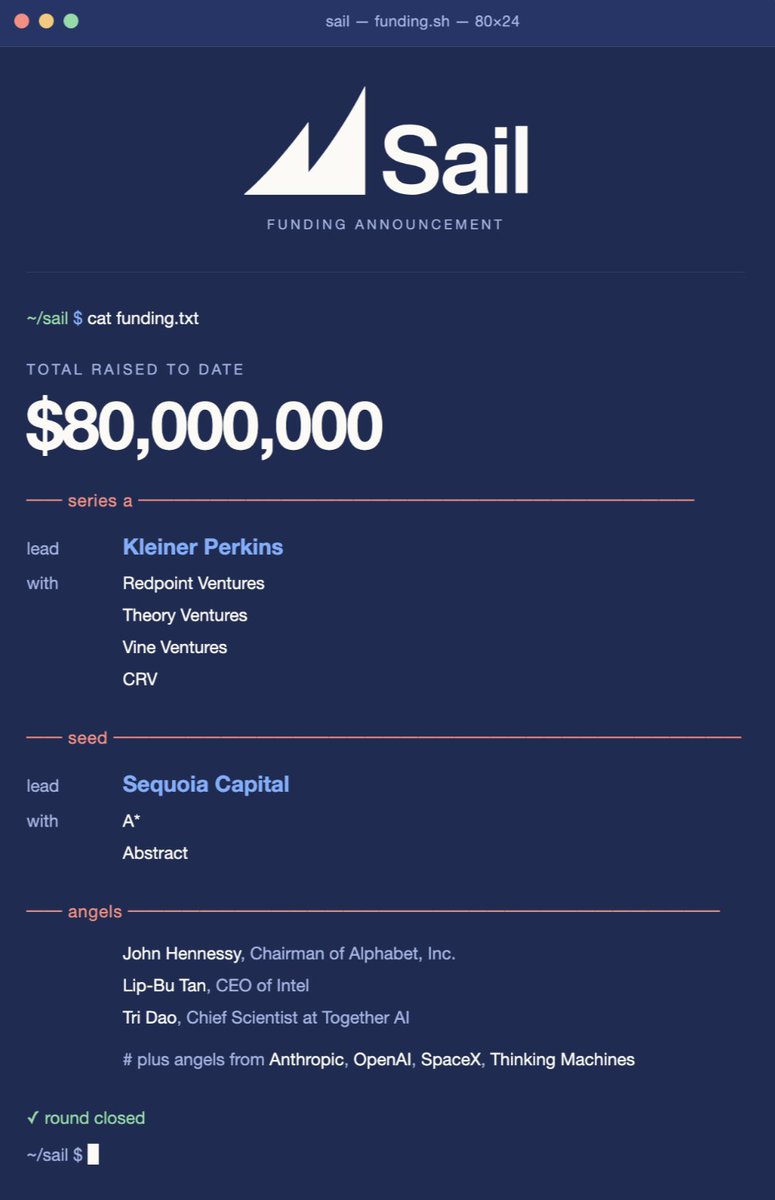Click the green round closed checkmark
Screen dimensions: 775x1200
pyautogui.click(x=33, y=1117)
